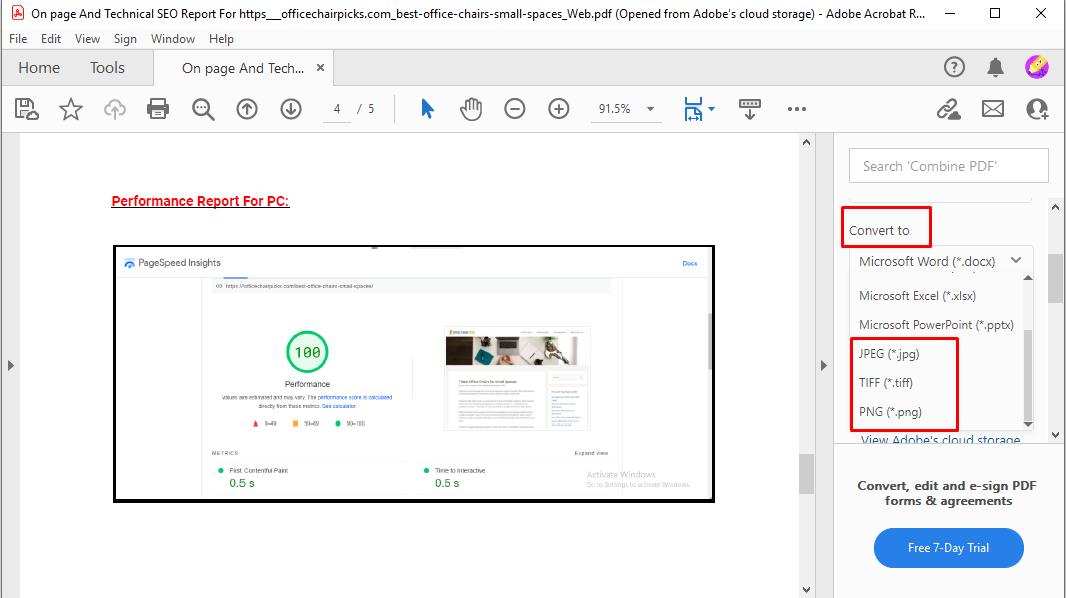
Task: Go to next page with down arrow
Action: pos(290,108)
